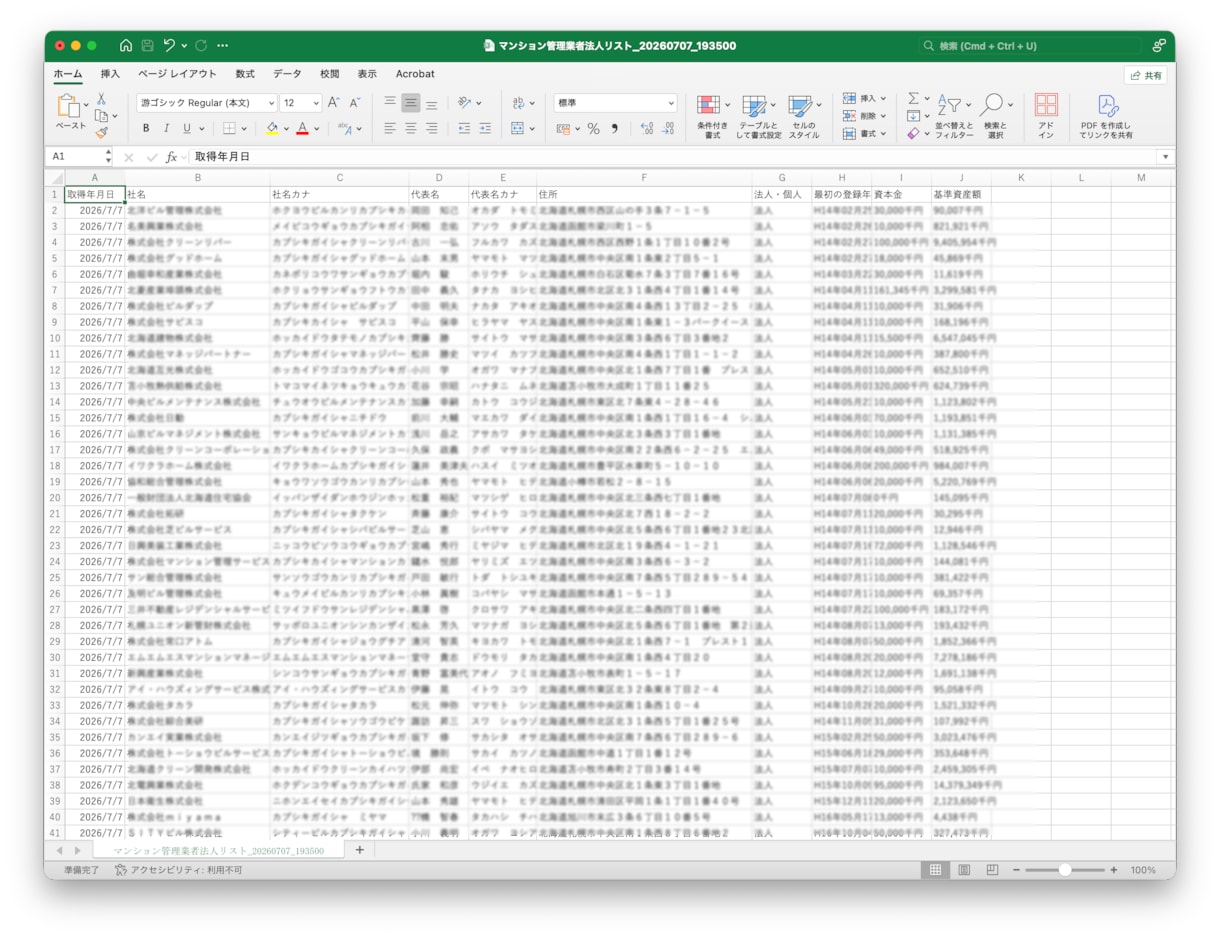Open the font name combo box
1220x938 pixels.
click(207, 103)
